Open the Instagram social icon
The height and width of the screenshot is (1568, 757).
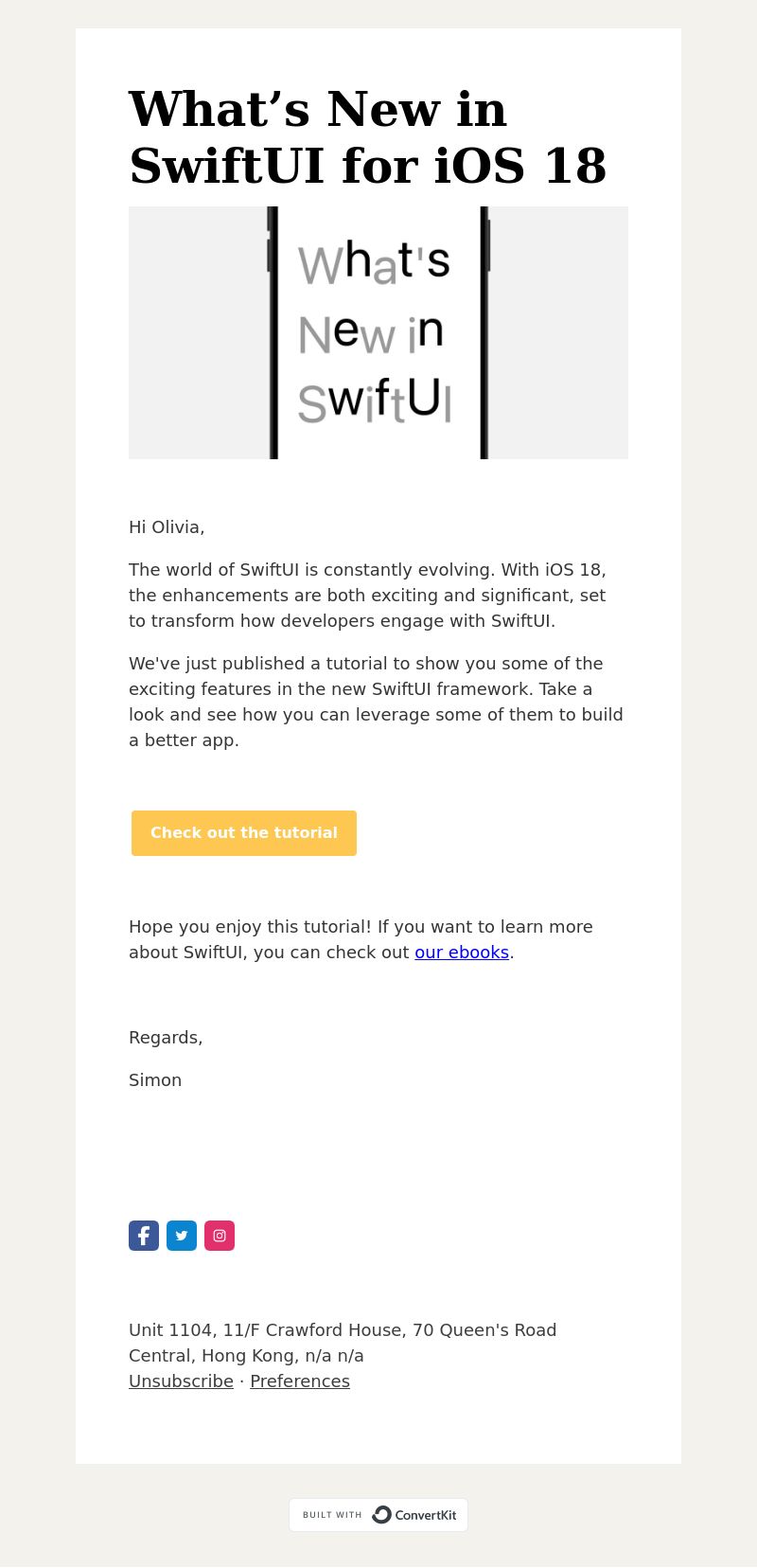click(x=220, y=1236)
